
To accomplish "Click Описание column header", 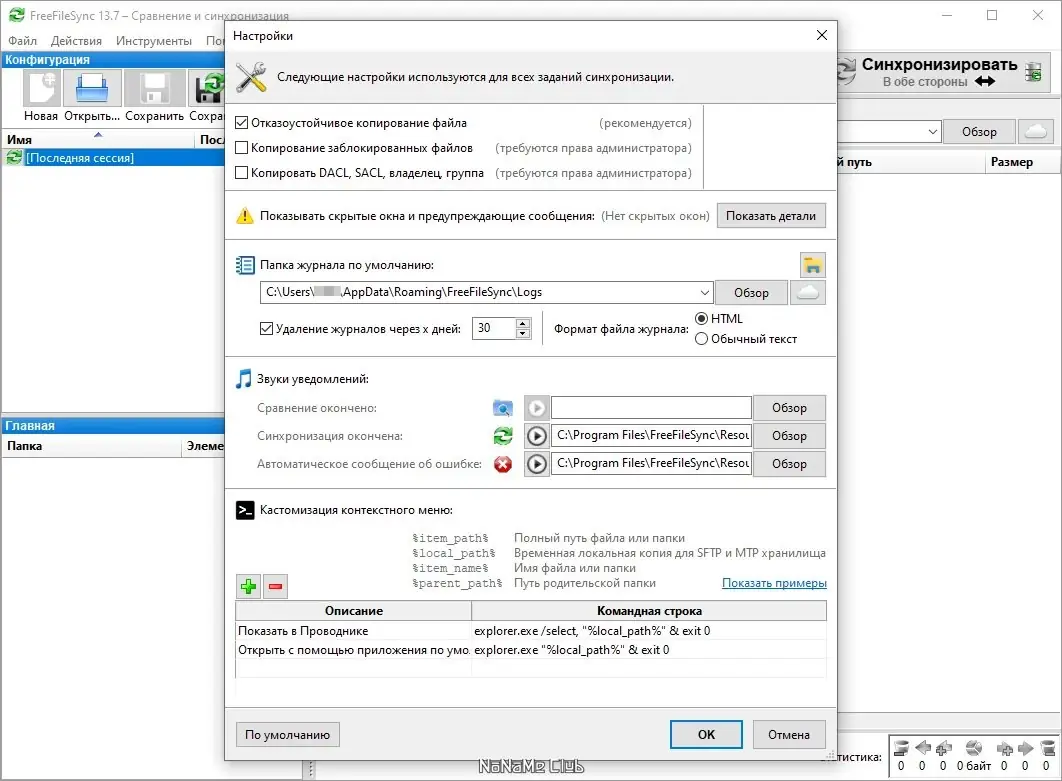I will pos(354,611).
